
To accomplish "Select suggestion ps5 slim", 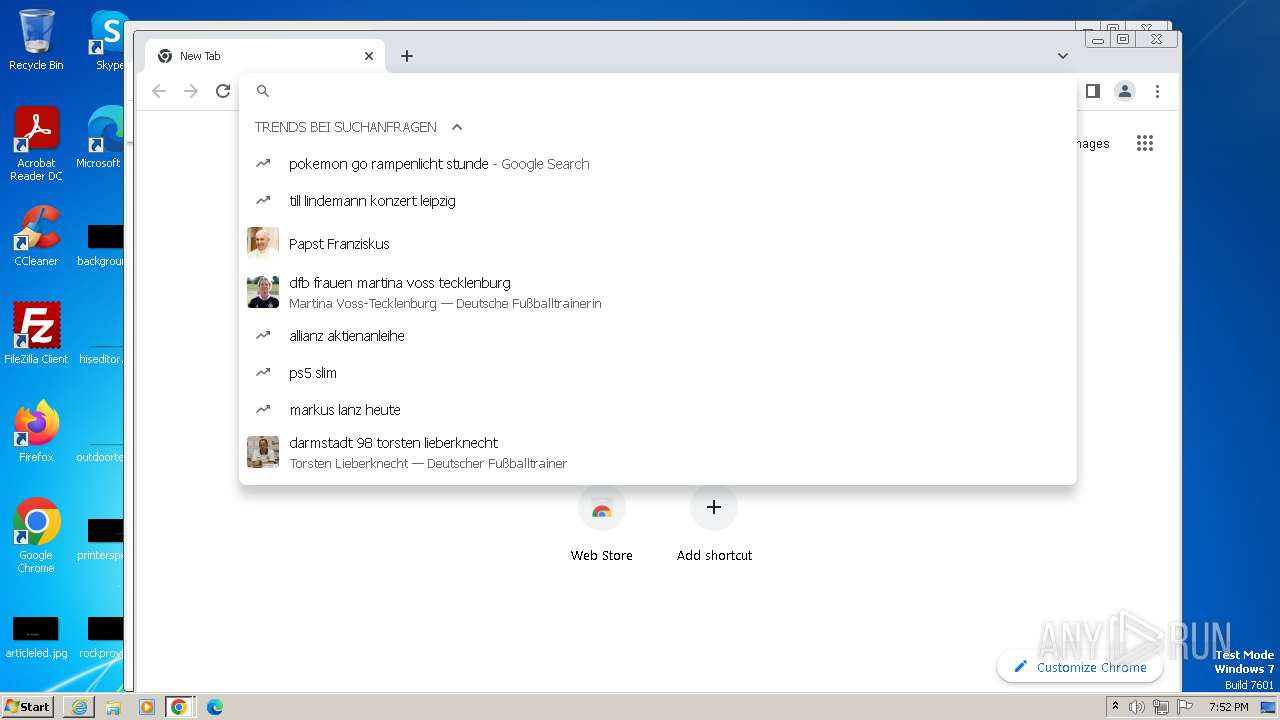I will 658,373.
